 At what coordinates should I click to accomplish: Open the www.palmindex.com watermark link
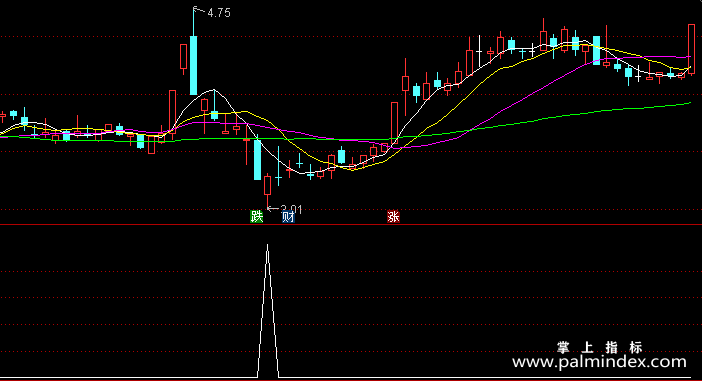pos(599,362)
